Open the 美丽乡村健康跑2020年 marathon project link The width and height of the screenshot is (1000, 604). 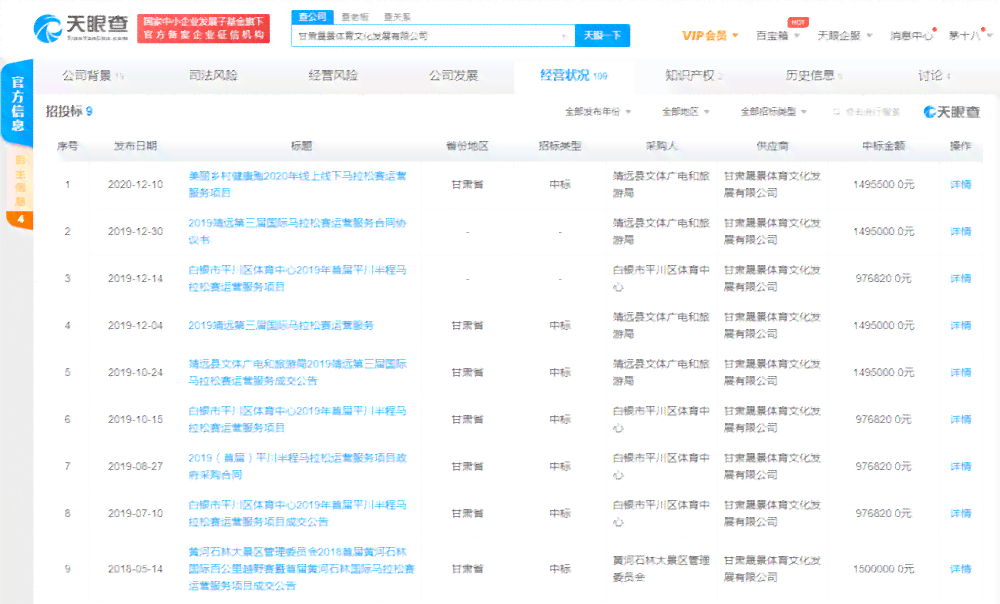pyautogui.click(x=297, y=184)
